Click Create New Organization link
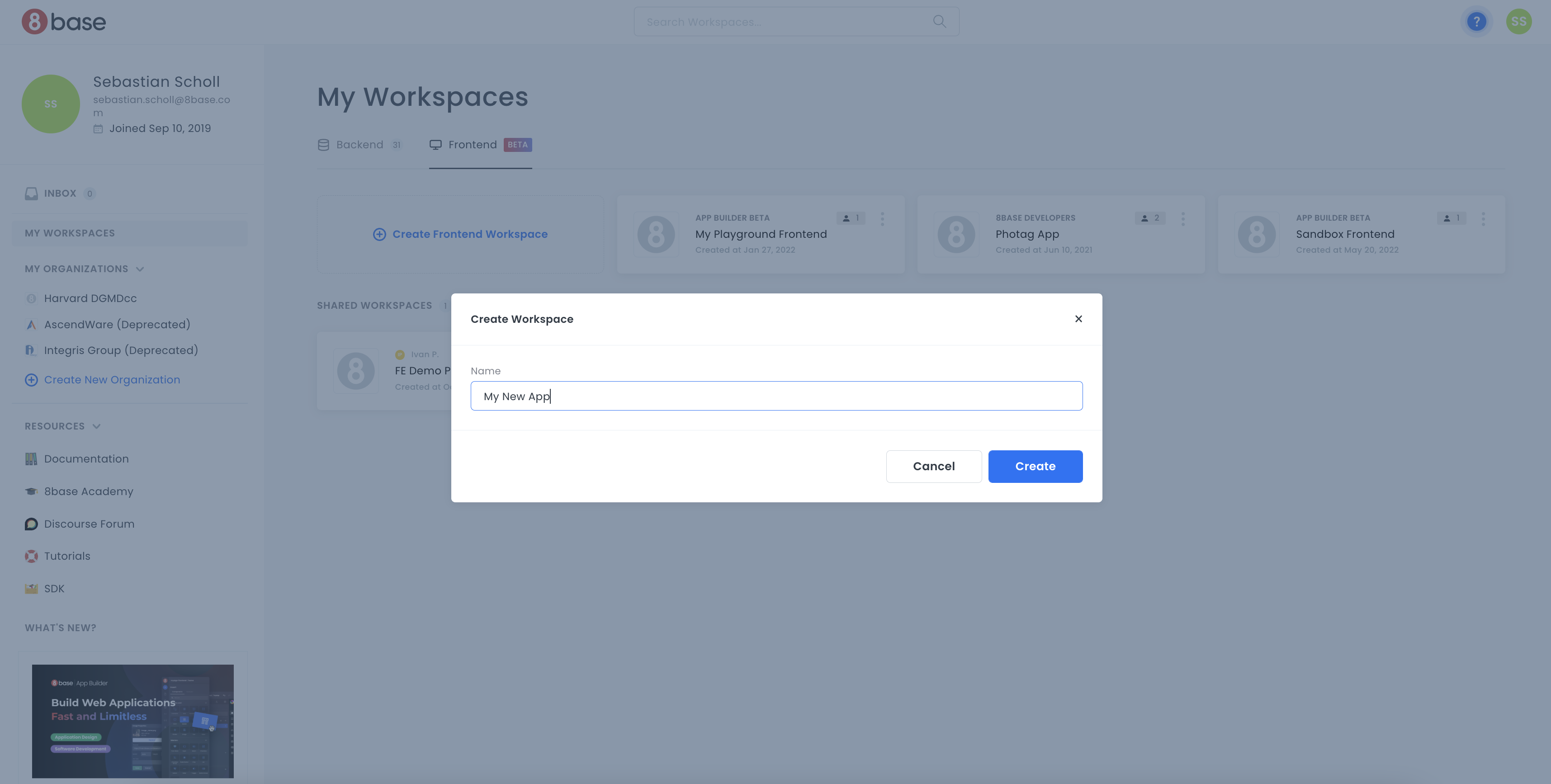Viewport: 1551px width, 784px height. click(111, 380)
